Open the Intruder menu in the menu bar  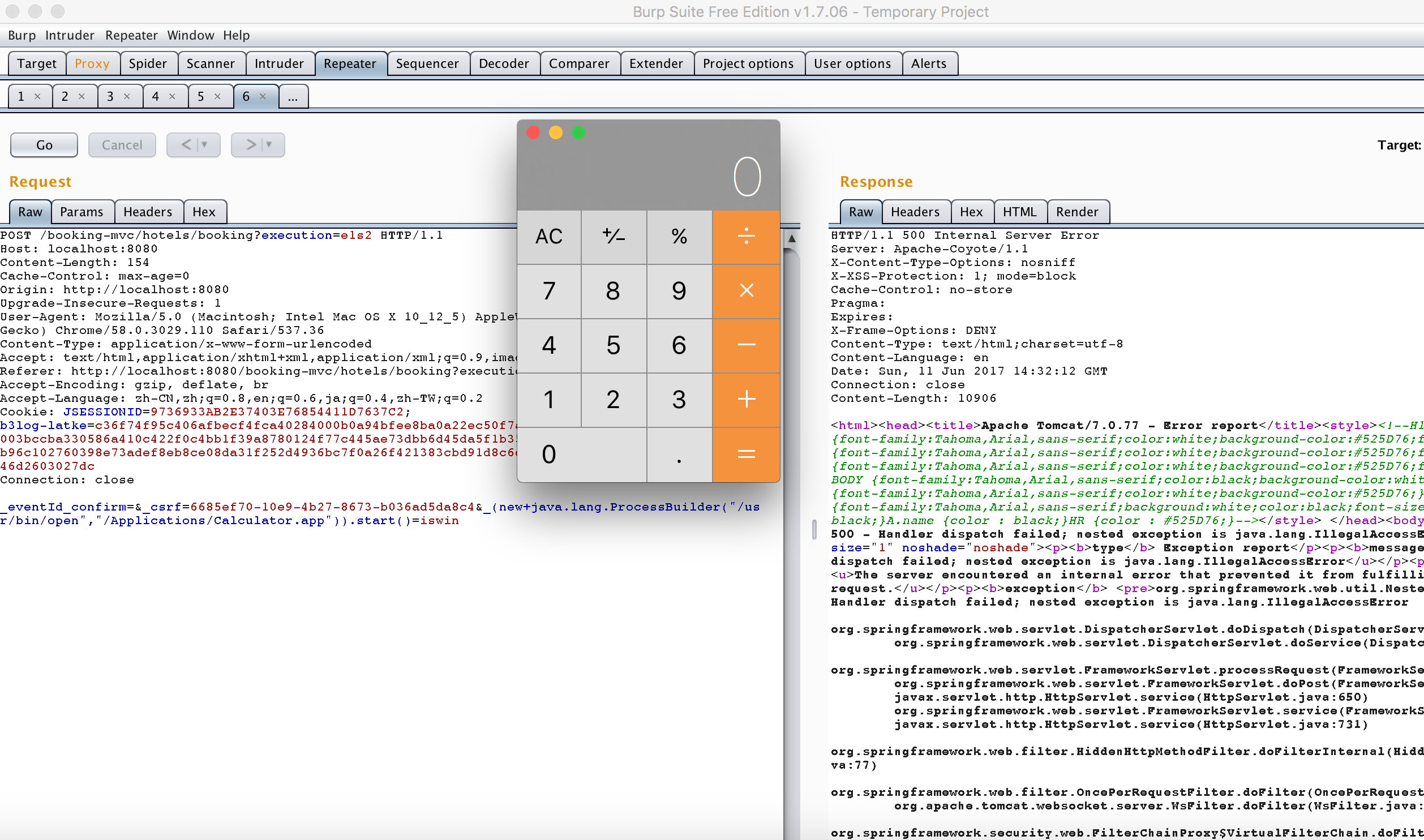pos(70,35)
